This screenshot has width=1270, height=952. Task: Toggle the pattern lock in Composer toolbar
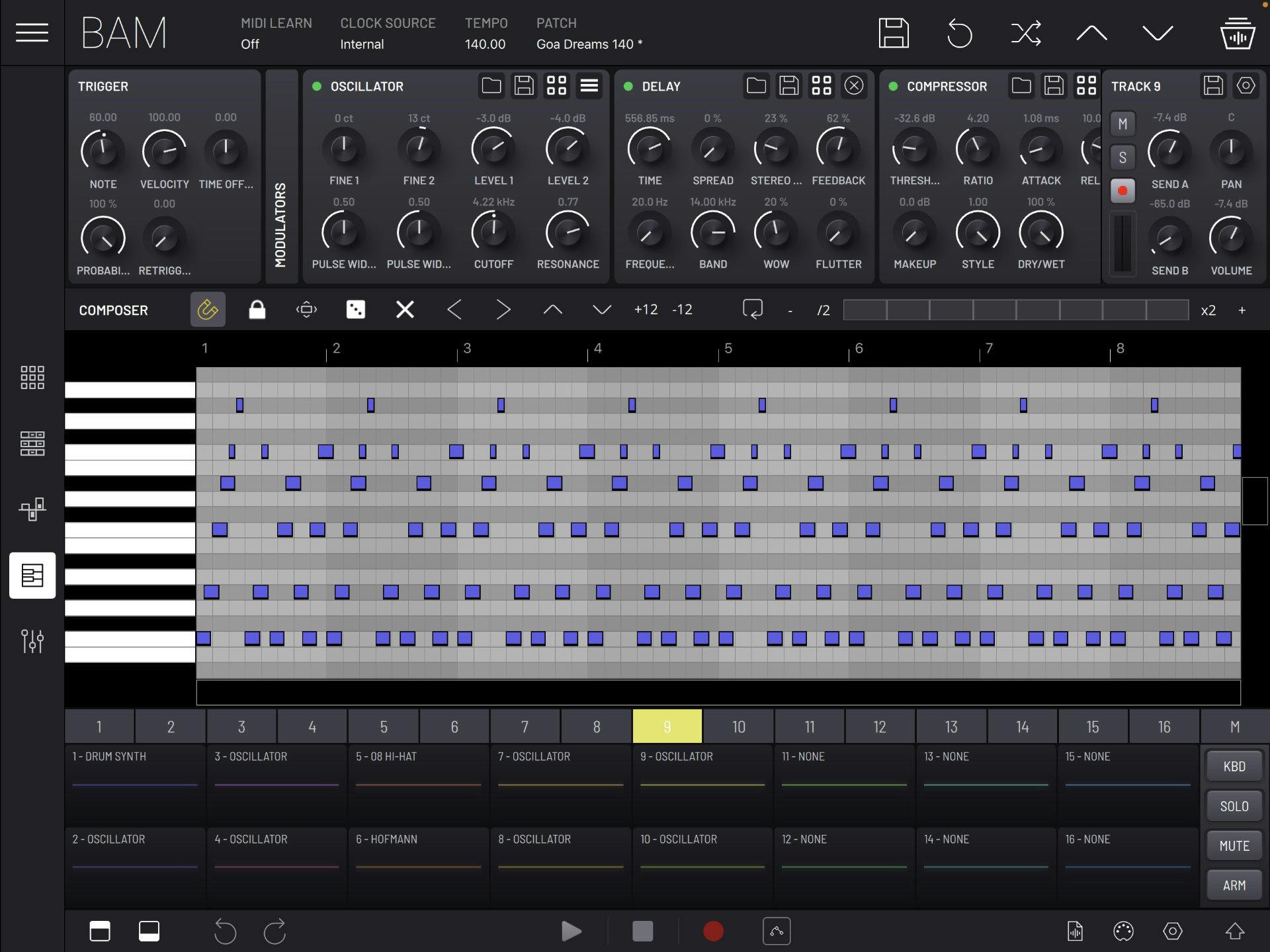[x=257, y=309]
